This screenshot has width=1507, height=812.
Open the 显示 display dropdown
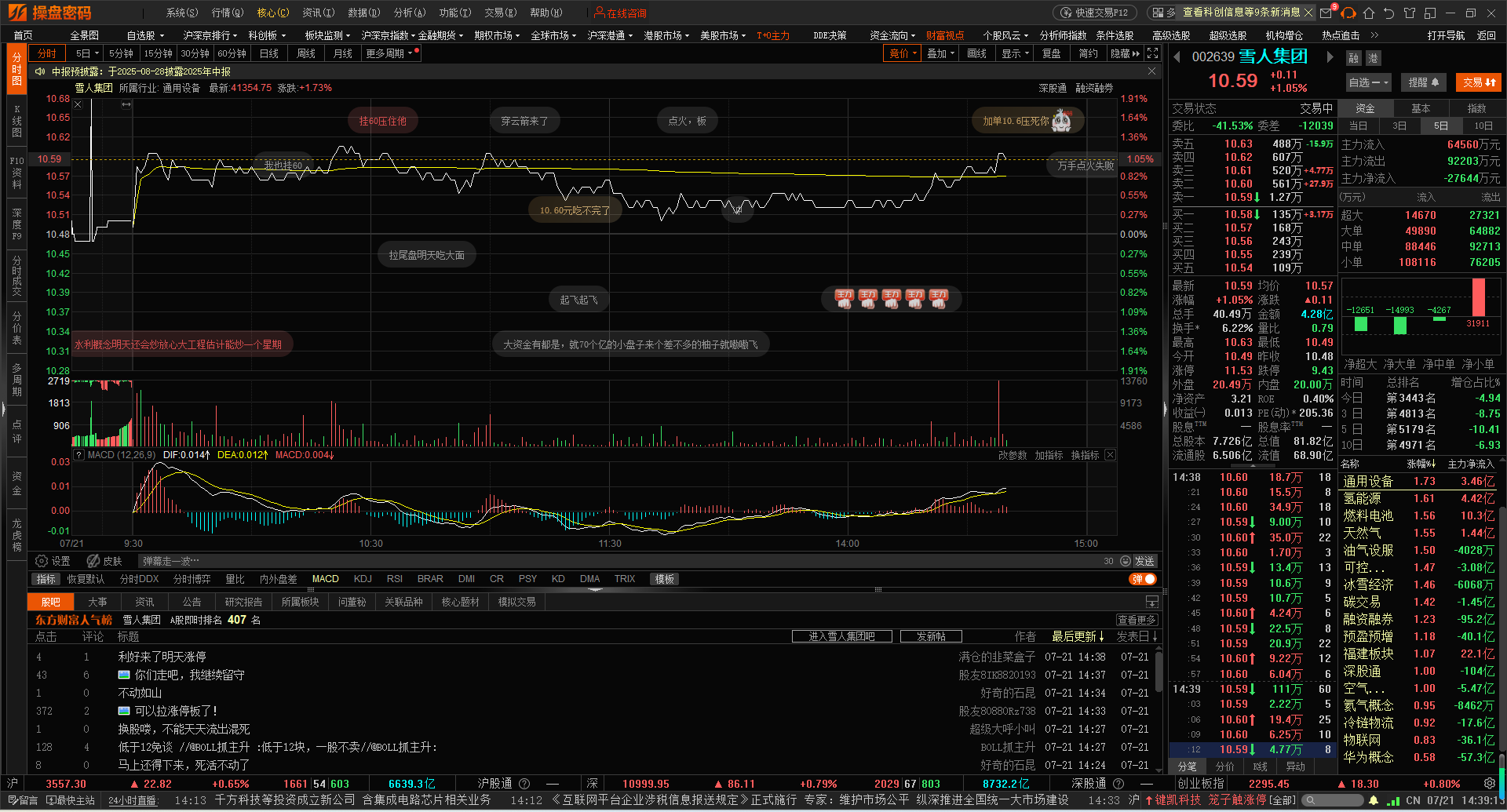1015,53
